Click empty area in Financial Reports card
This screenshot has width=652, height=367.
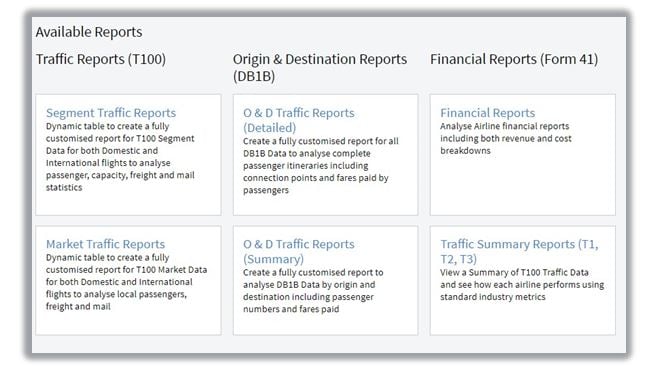point(523,185)
